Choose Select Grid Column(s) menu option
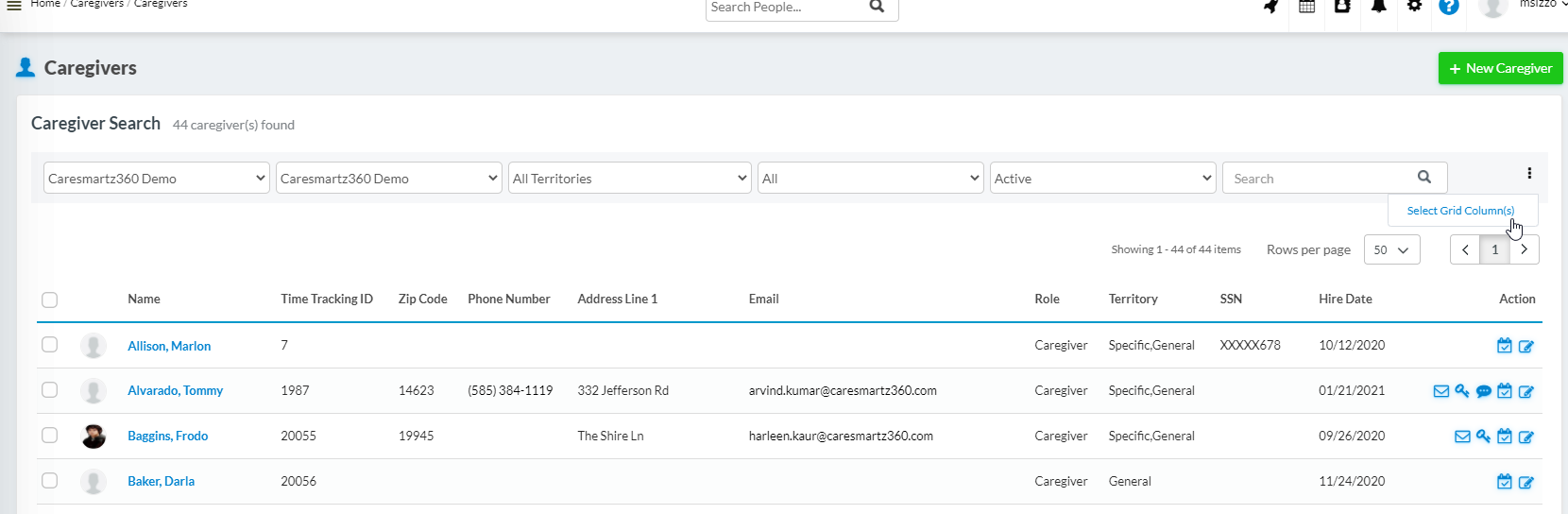The height and width of the screenshot is (514, 1568). (1460, 211)
